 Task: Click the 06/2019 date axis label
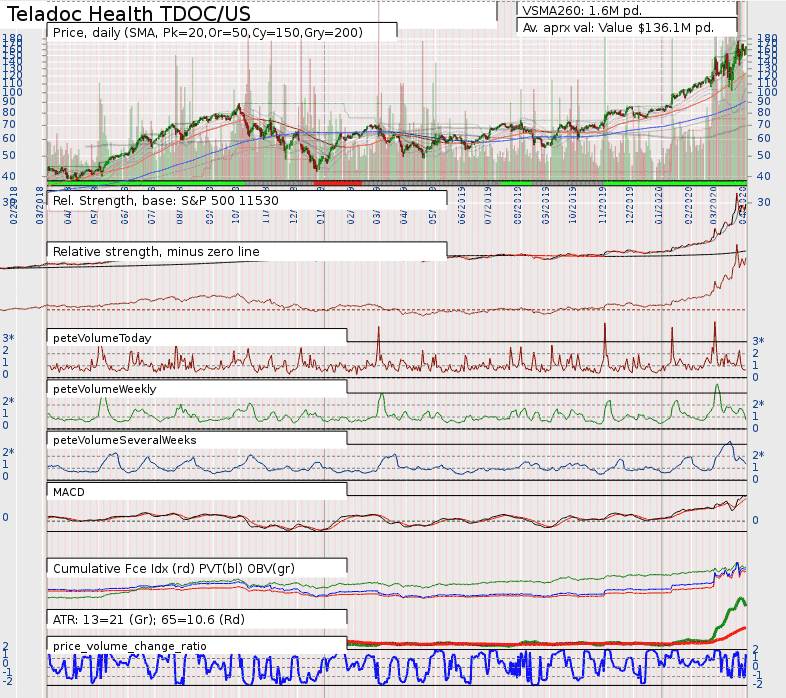(x=461, y=205)
